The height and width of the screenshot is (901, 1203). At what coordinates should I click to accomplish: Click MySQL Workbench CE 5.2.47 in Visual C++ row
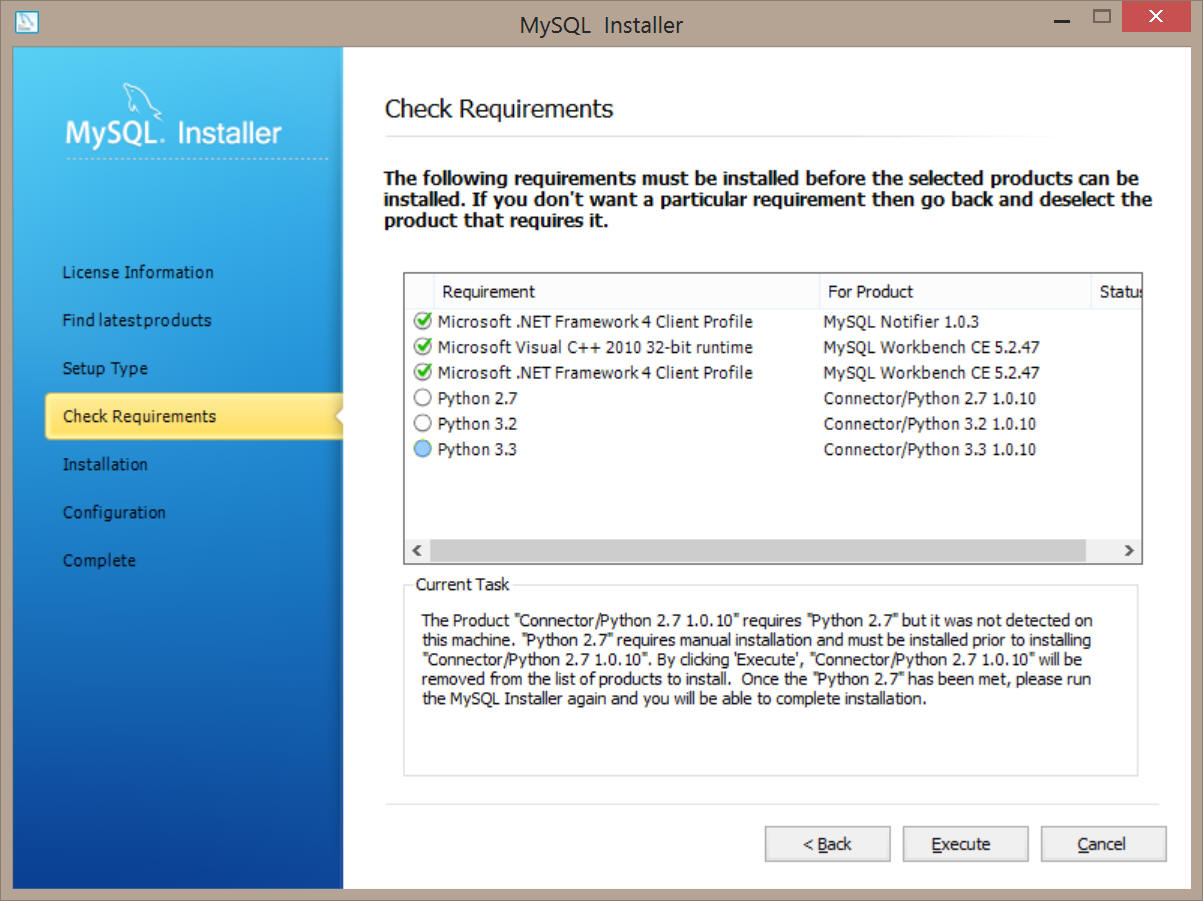click(x=932, y=347)
